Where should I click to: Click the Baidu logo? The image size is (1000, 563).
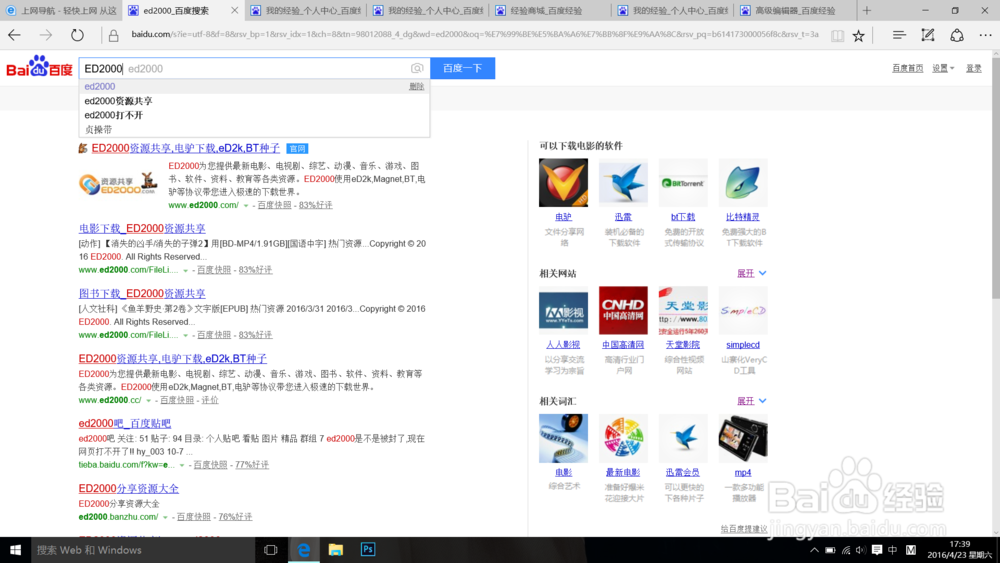[40, 66]
